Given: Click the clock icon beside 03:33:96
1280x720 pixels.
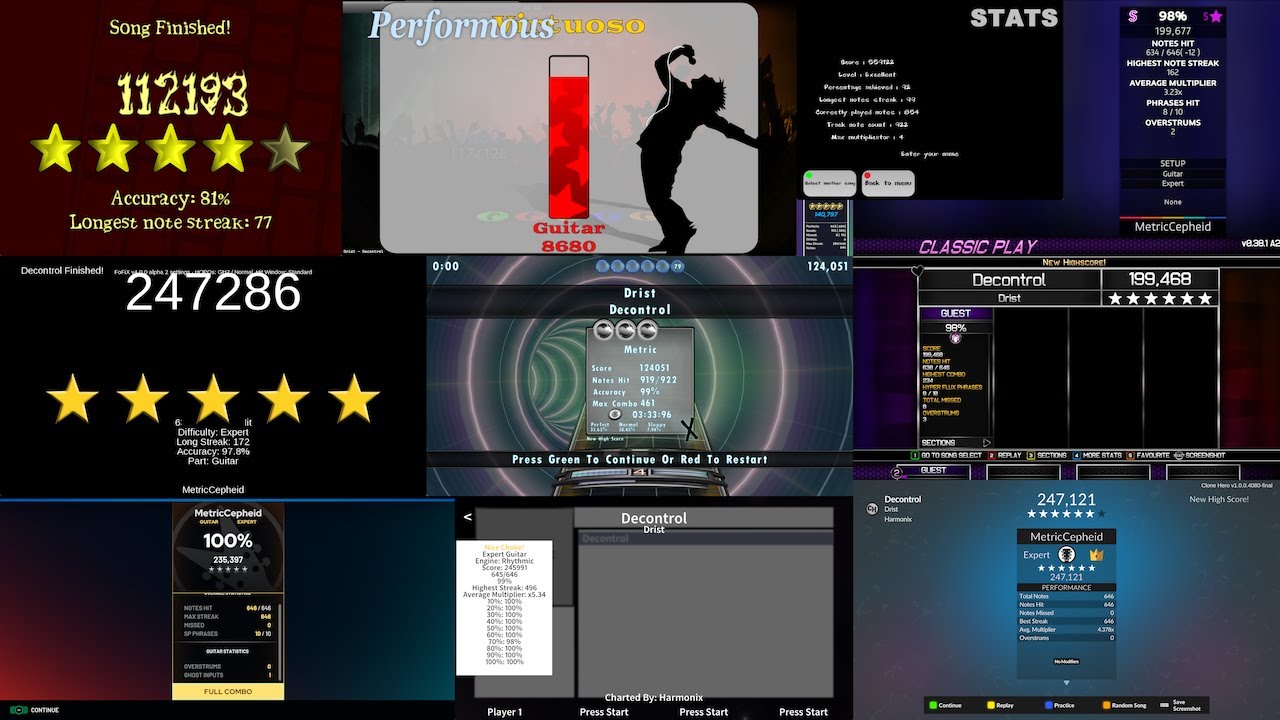Looking at the screenshot, I should tap(615, 414).
